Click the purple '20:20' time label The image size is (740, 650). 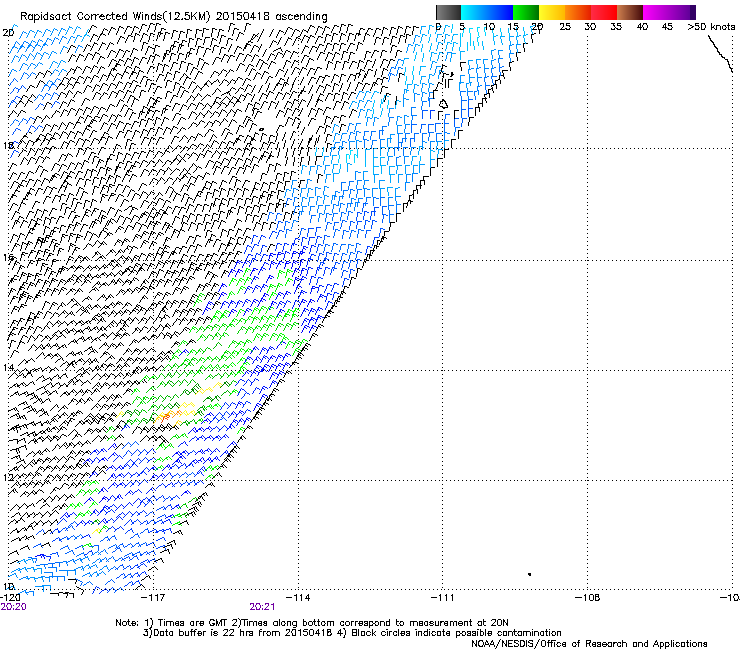click(x=13, y=607)
